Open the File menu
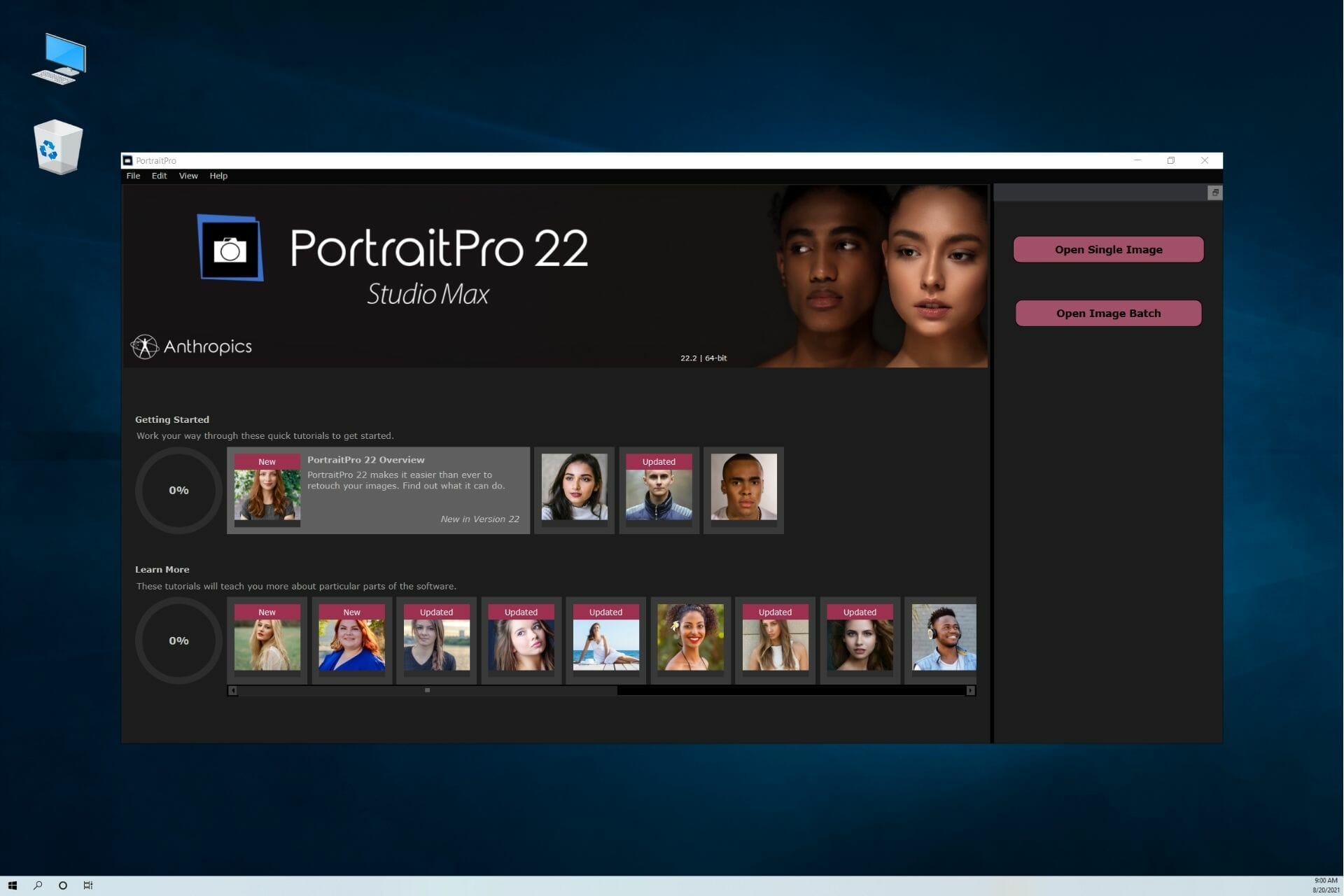The width and height of the screenshot is (1344, 896). tap(133, 176)
